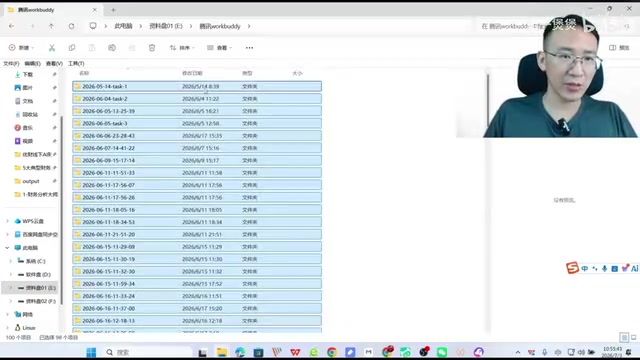Viewport: 640px width, 360px height.
Task: Select folder 2026-06-11-21-51-20
Action: [x=197, y=234]
